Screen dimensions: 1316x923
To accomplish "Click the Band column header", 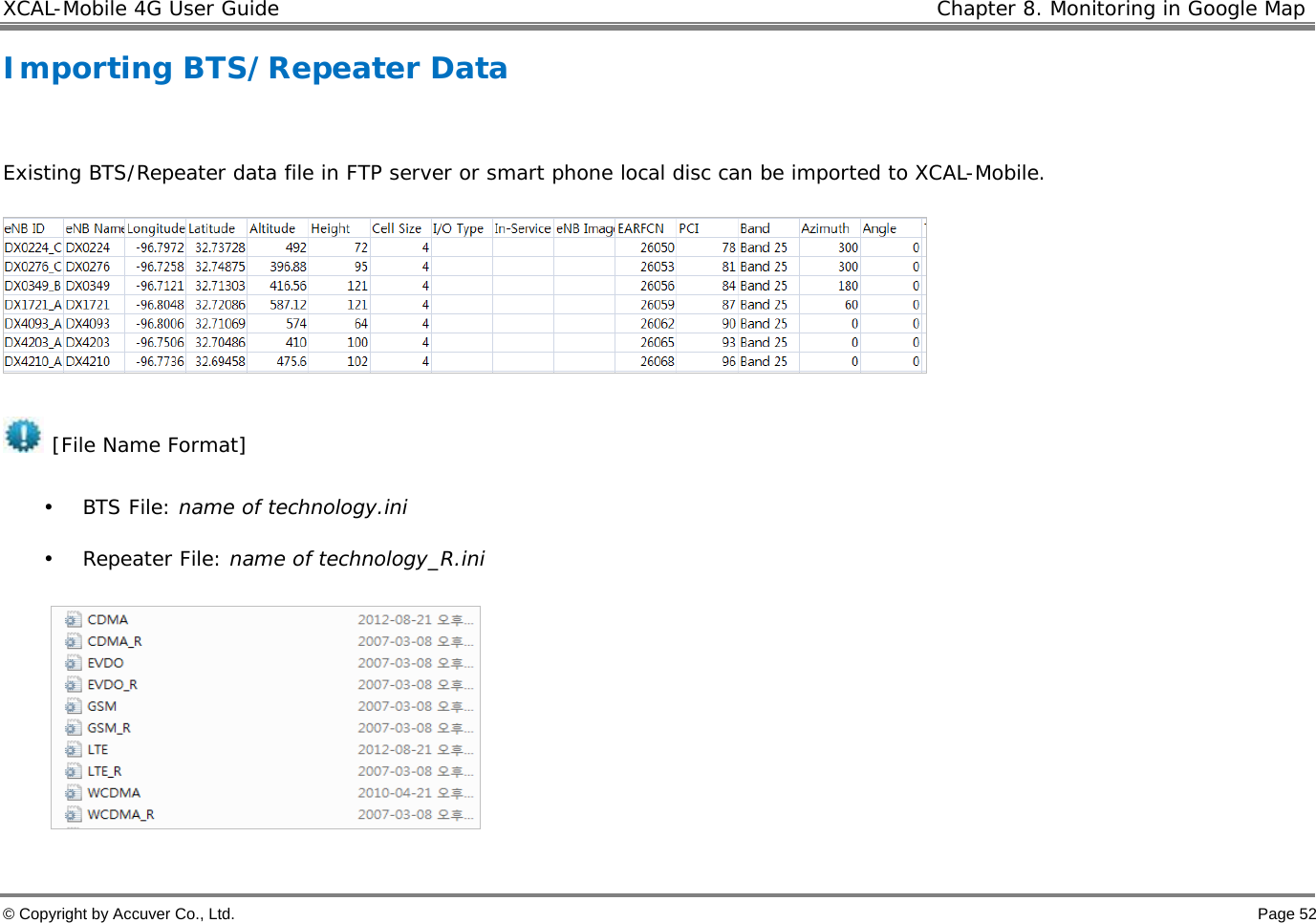I will (x=754, y=227).
